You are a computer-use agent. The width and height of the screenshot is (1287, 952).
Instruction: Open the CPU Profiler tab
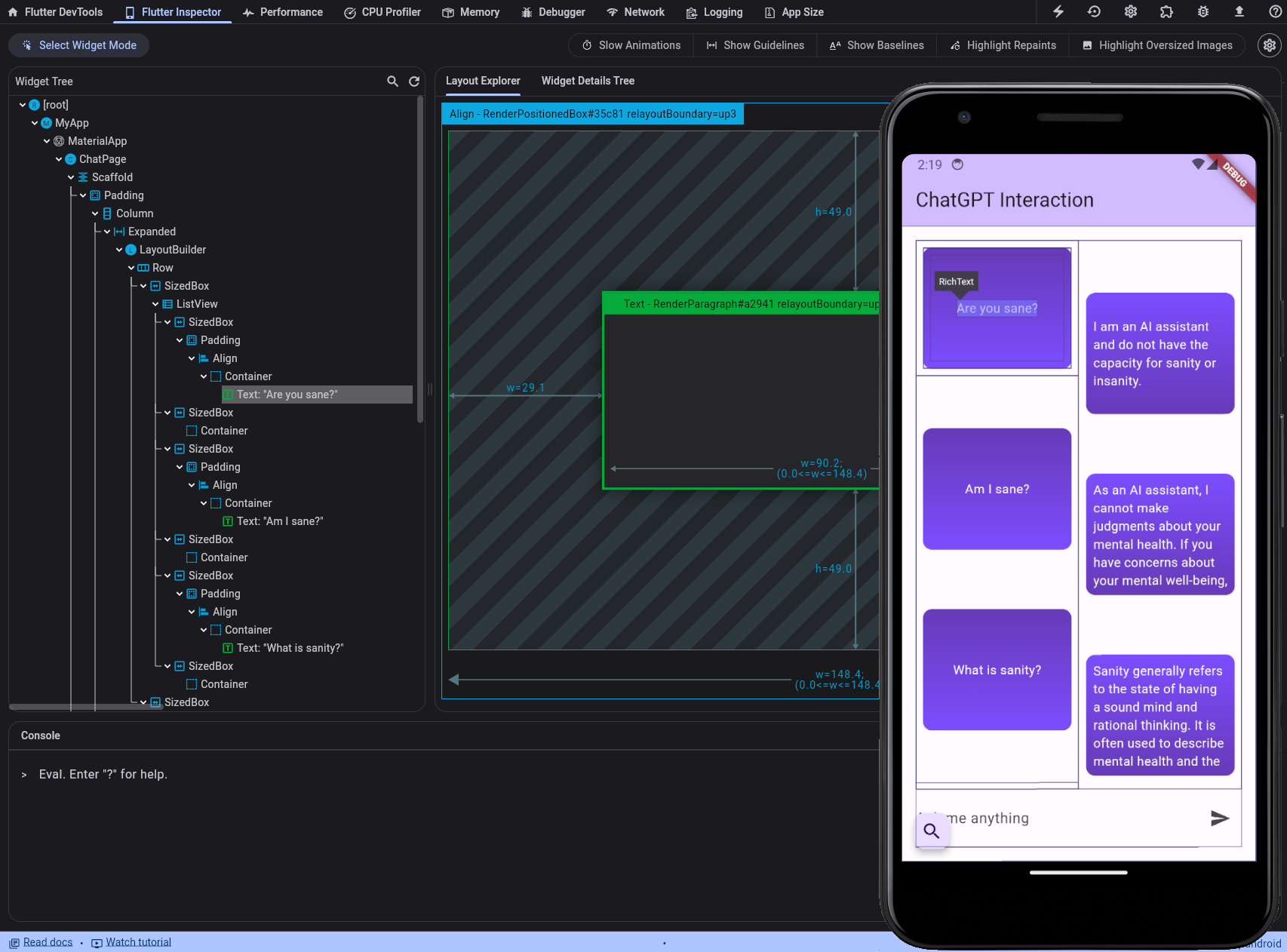[382, 12]
